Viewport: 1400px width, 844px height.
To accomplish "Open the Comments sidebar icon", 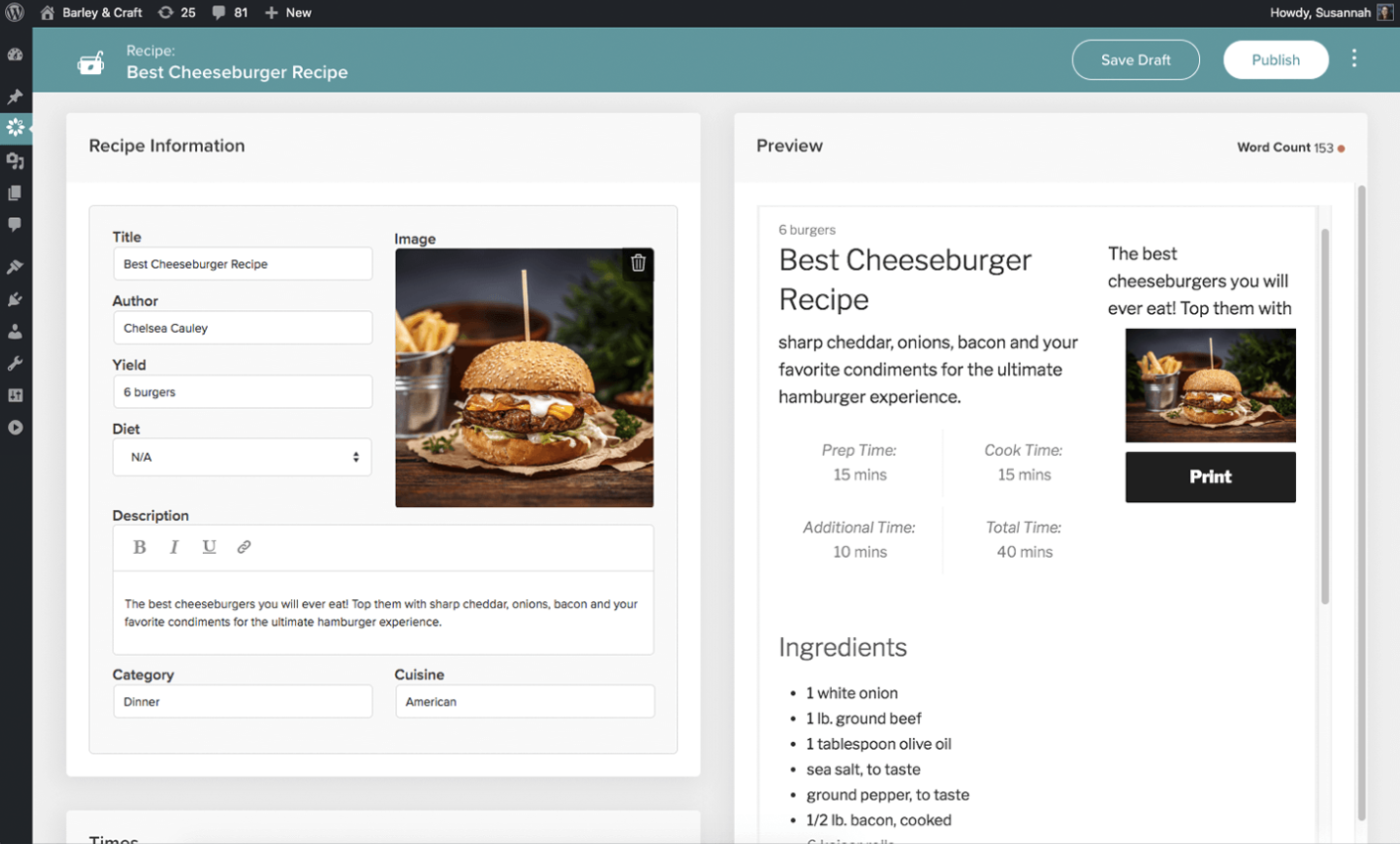I will (x=15, y=225).
